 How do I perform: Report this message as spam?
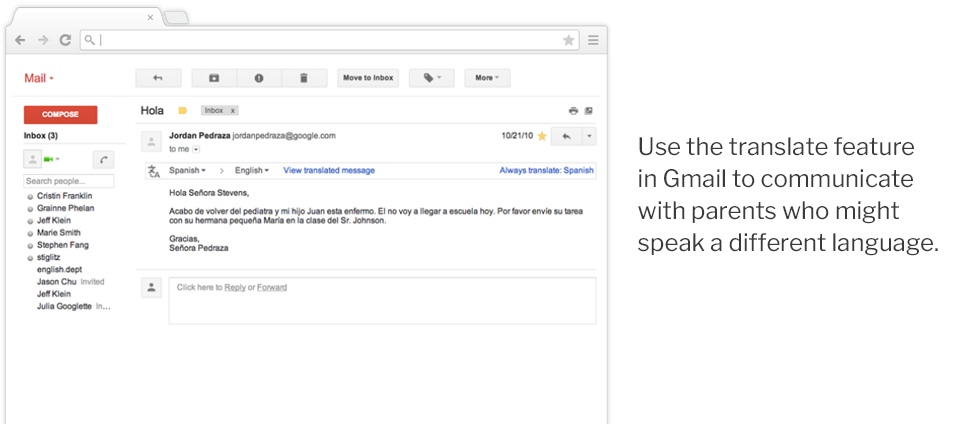[x=258, y=77]
